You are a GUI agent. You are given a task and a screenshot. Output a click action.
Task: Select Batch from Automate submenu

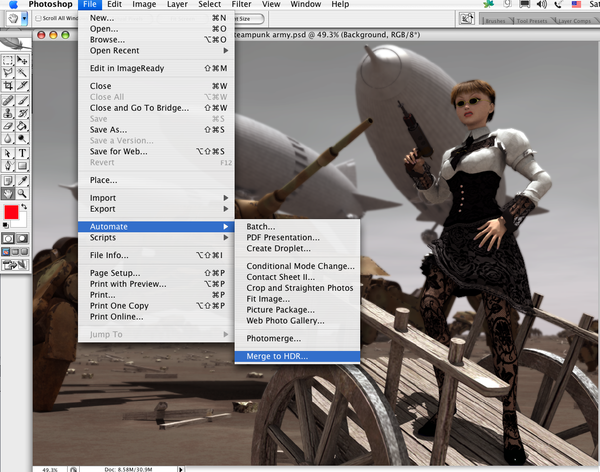(297, 227)
